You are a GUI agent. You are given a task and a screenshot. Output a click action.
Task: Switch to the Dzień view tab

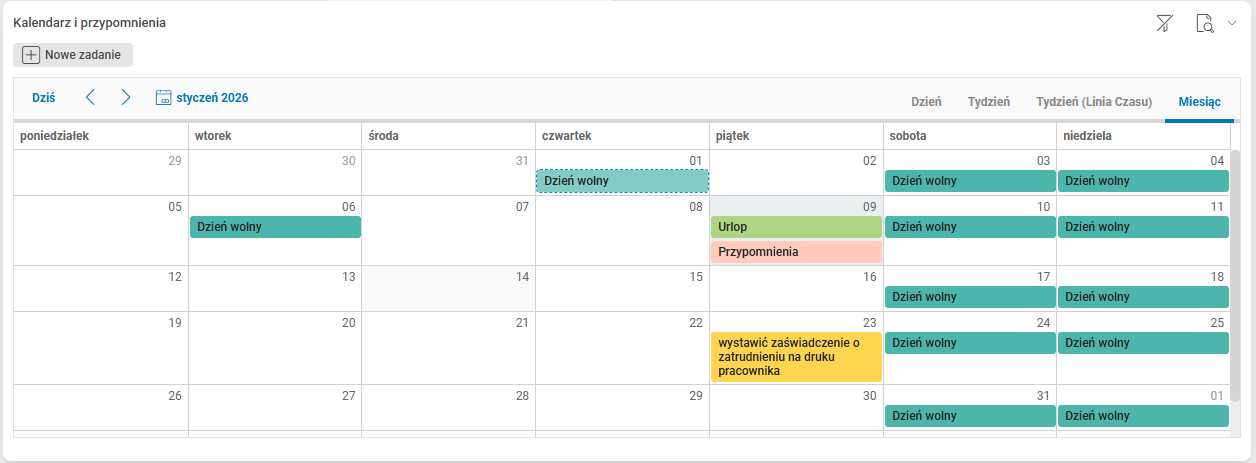point(926,102)
